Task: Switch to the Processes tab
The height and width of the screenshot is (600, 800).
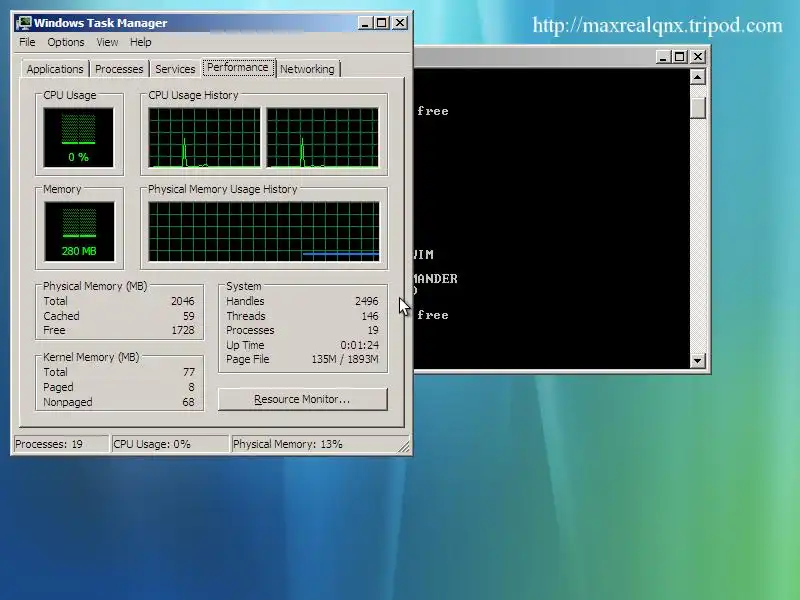Action: 119,69
